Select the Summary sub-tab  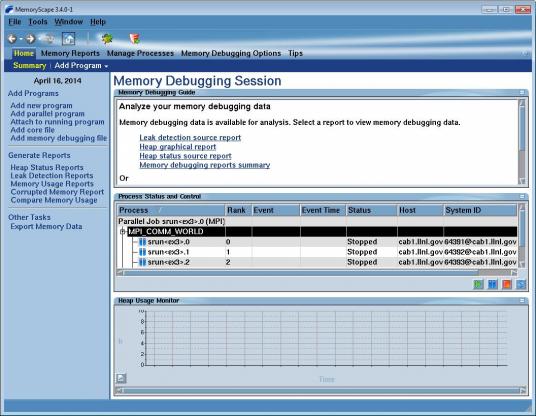tap(29, 66)
